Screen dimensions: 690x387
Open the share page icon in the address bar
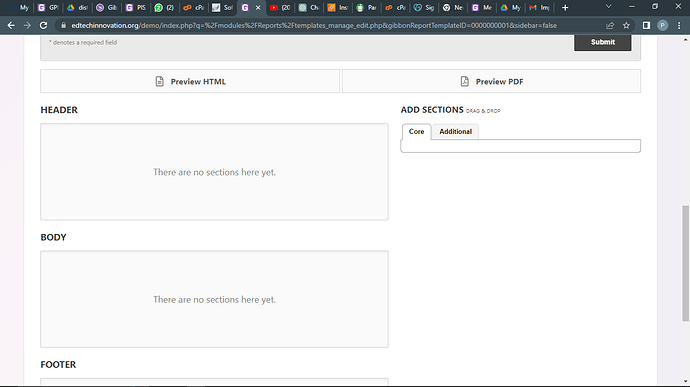click(610, 26)
